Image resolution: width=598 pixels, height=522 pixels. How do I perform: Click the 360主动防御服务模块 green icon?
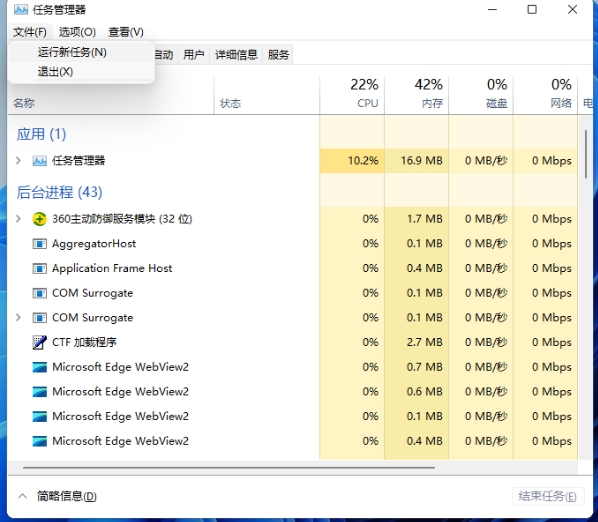(39, 219)
